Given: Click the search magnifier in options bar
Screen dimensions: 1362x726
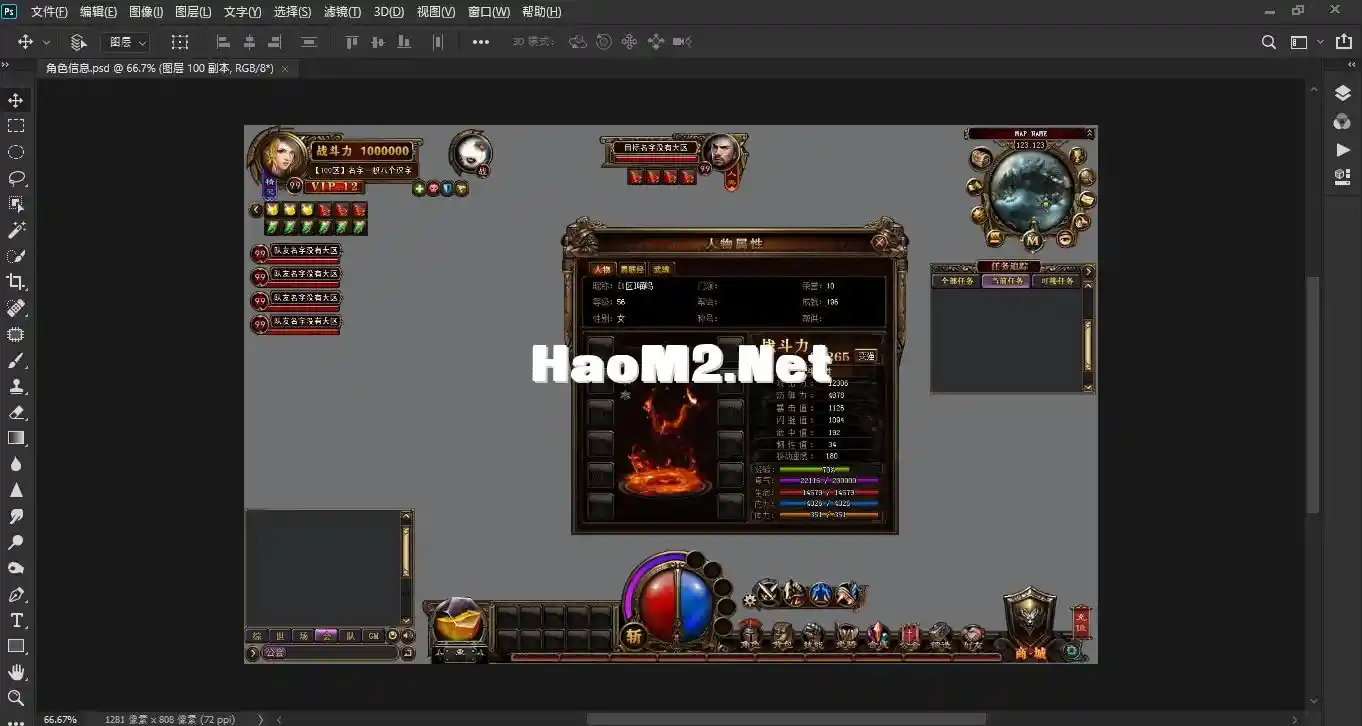Looking at the screenshot, I should pyautogui.click(x=1268, y=42).
